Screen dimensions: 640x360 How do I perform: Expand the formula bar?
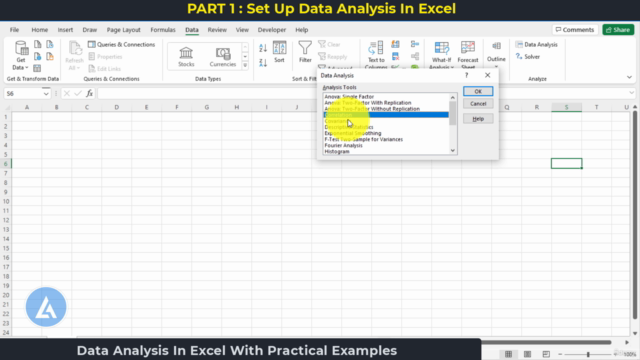pos(631,93)
